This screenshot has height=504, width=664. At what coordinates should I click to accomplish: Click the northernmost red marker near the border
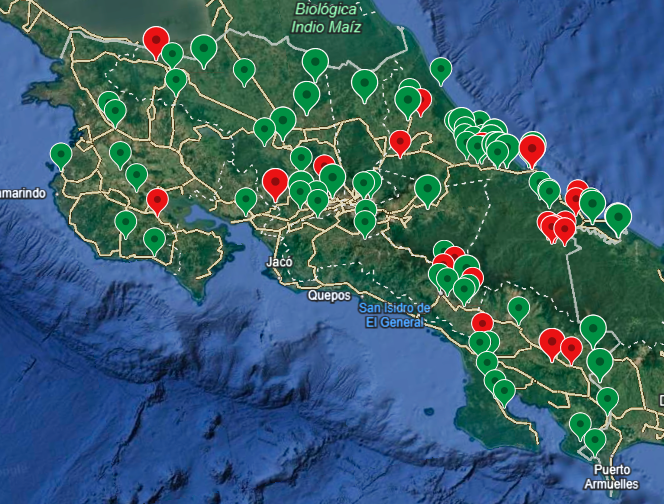(x=155, y=40)
